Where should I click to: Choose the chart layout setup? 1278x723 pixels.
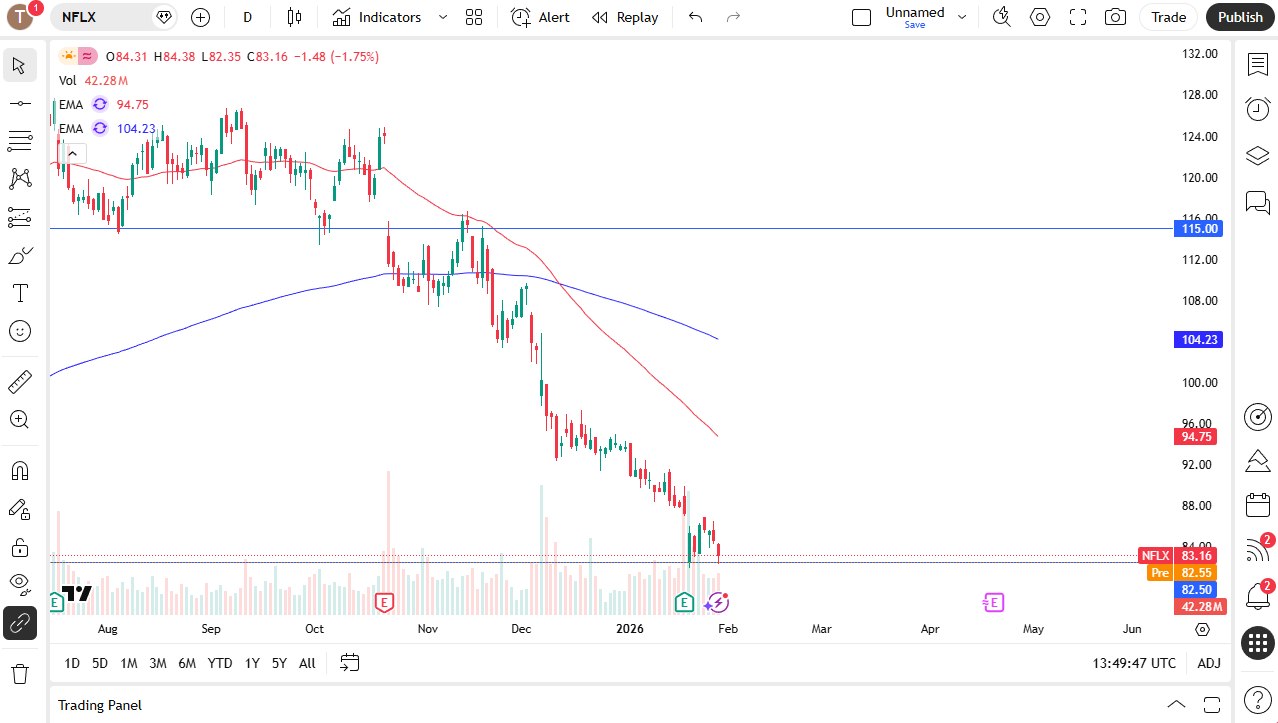point(861,17)
